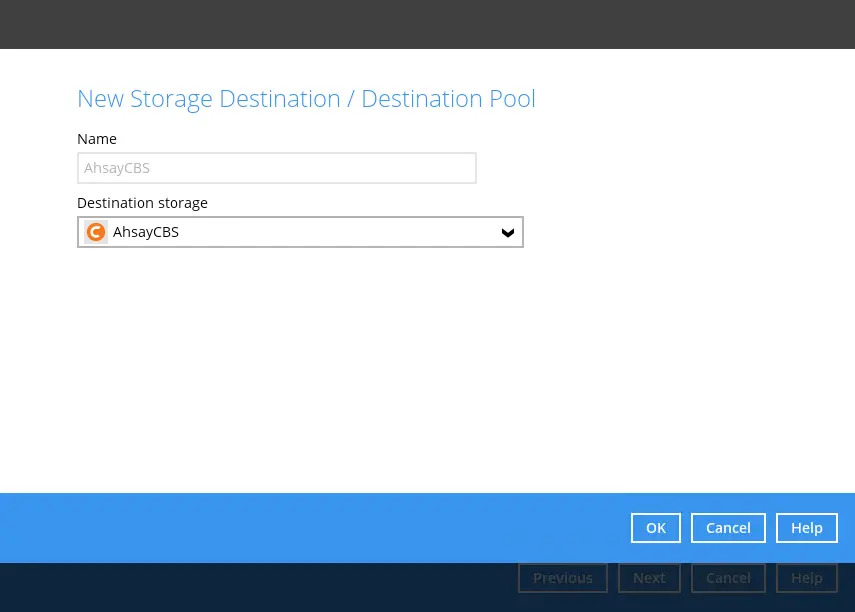Click the dimmed Previous button
Screen dimensions: 855x612
coord(562,578)
